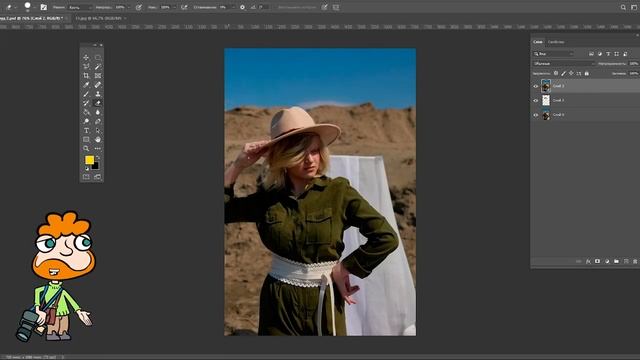This screenshot has height=360, width=640.
Task: Select the Pen tool
Action: tap(98, 121)
